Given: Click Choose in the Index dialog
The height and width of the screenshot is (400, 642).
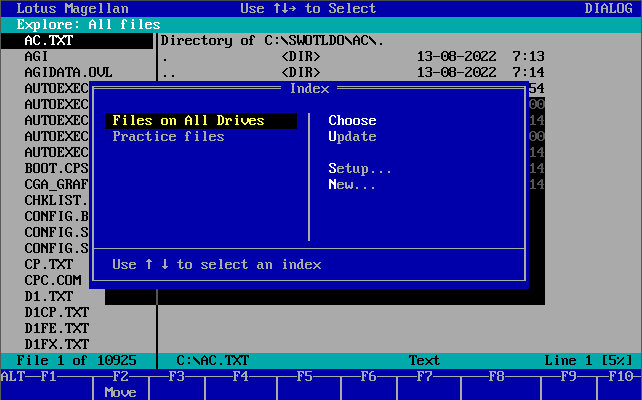Looking at the screenshot, I should point(352,121).
